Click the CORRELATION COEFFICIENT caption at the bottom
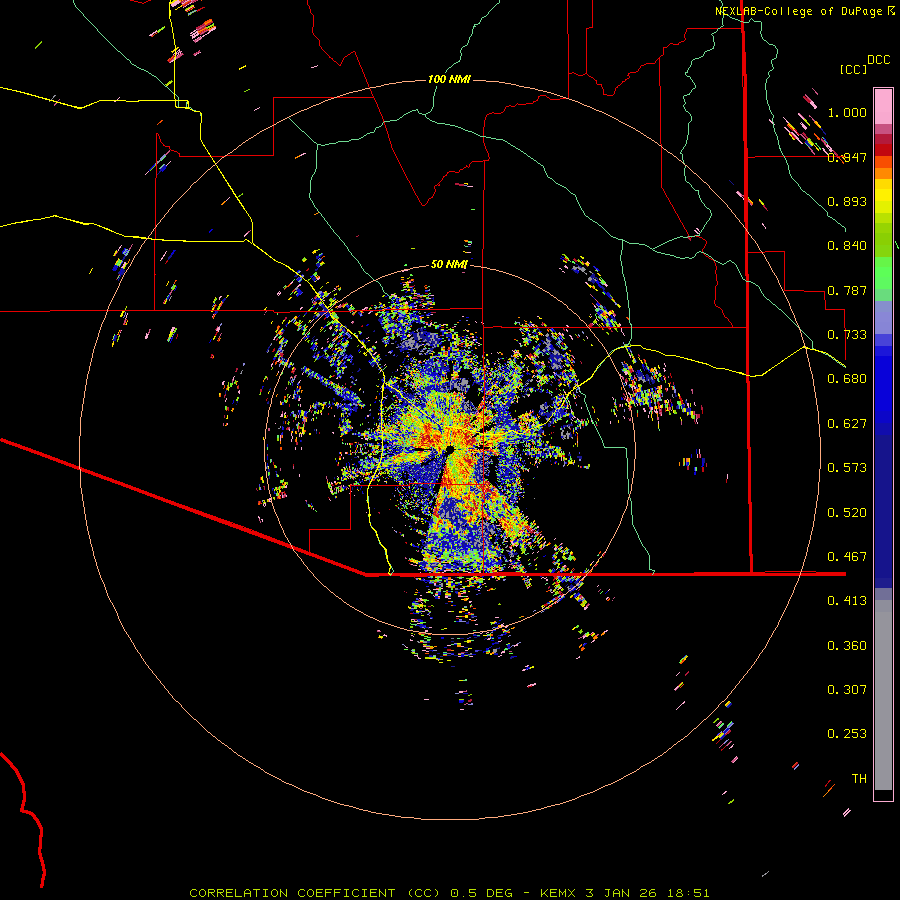 tap(449, 893)
